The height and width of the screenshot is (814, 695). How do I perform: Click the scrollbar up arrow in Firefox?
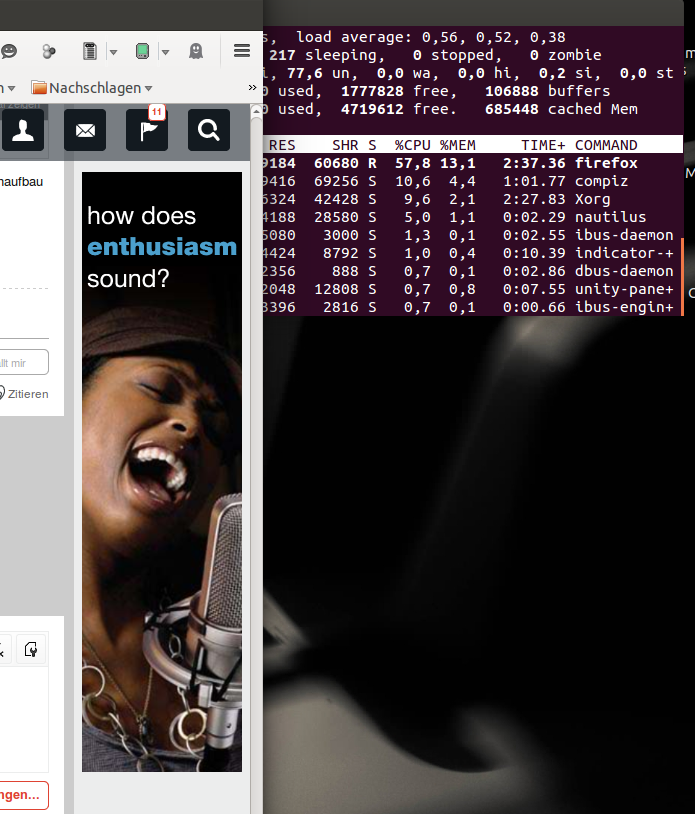point(256,111)
